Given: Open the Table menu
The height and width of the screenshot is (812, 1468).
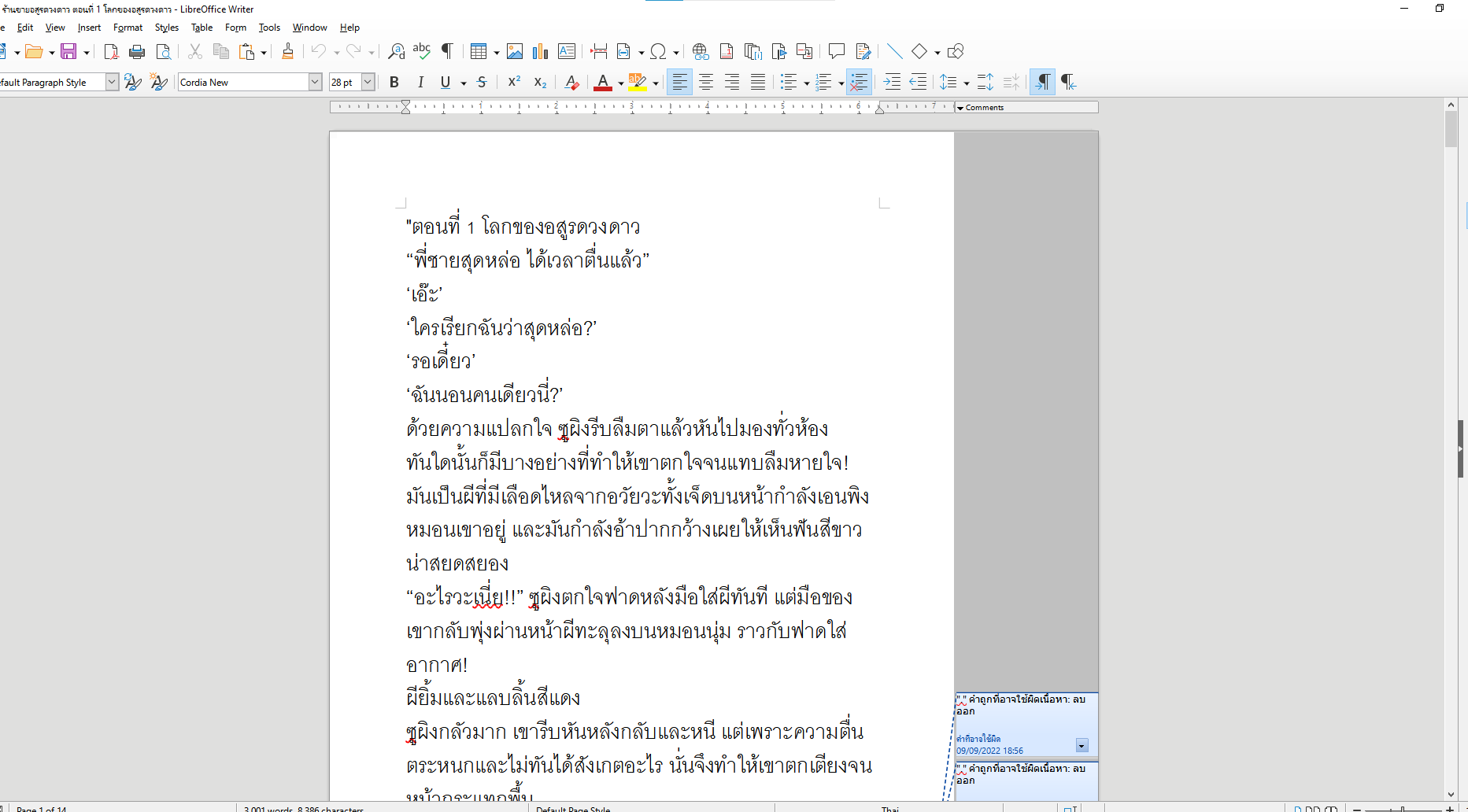Looking at the screenshot, I should [x=202, y=28].
